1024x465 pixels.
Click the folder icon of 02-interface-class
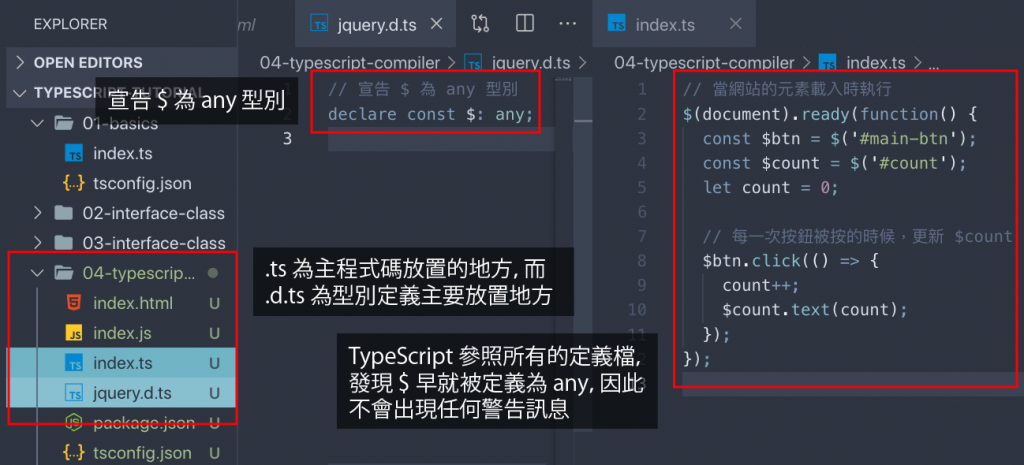point(63,213)
